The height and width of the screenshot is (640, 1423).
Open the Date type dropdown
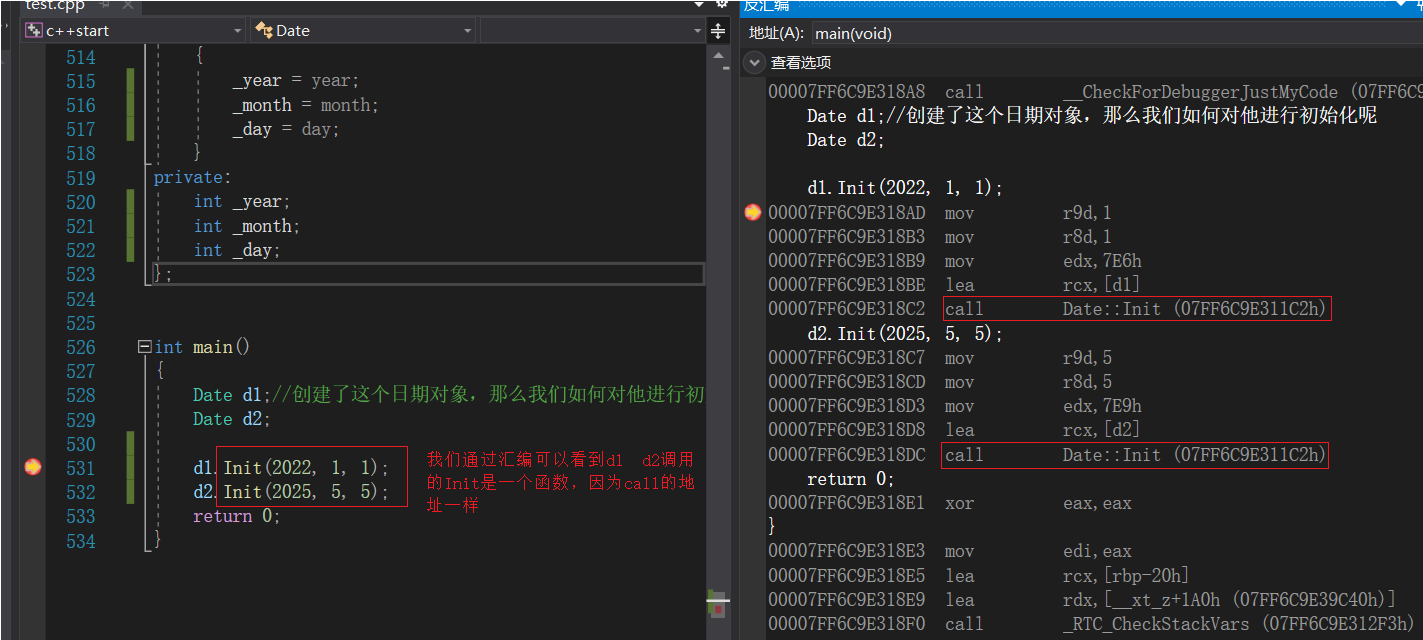(467, 31)
